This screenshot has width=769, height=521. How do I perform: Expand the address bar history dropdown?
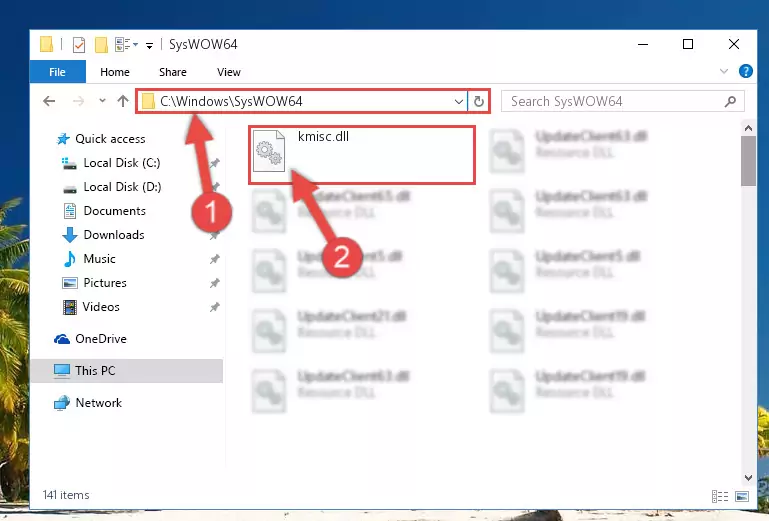coord(459,102)
